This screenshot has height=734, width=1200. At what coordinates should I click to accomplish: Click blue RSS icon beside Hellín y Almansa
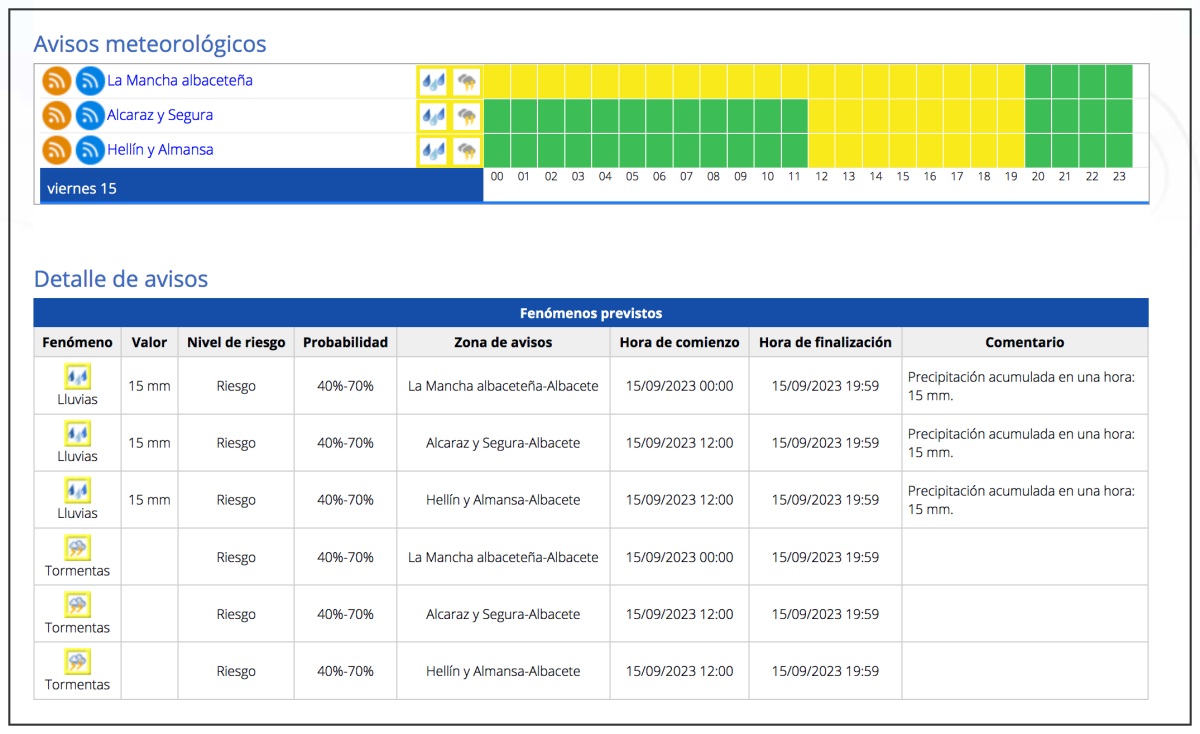tap(90, 151)
